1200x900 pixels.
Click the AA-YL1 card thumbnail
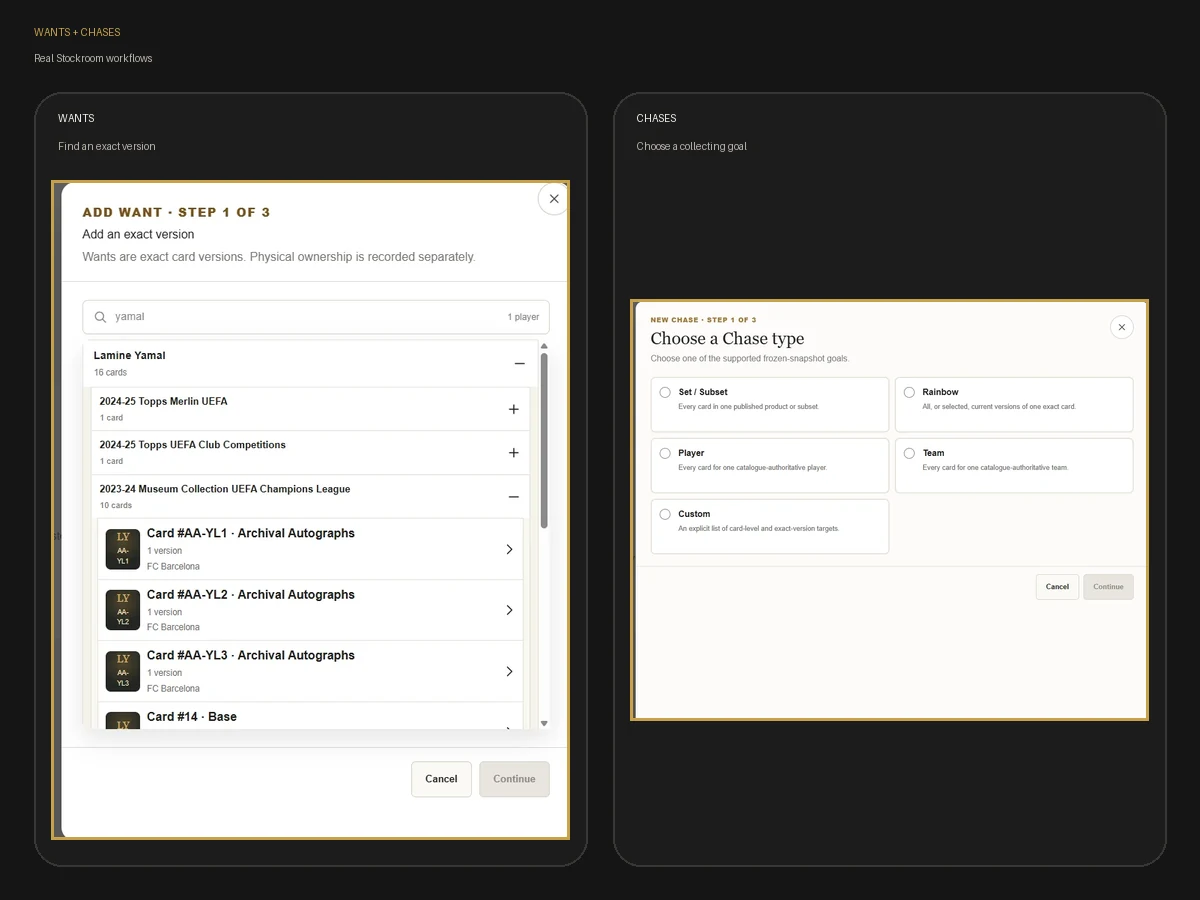(x=123, y=549)
